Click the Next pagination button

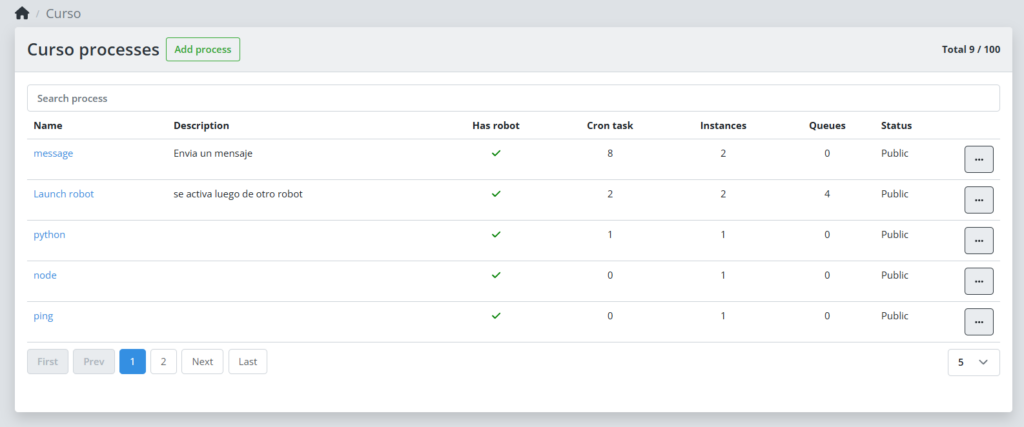(202, 362)
